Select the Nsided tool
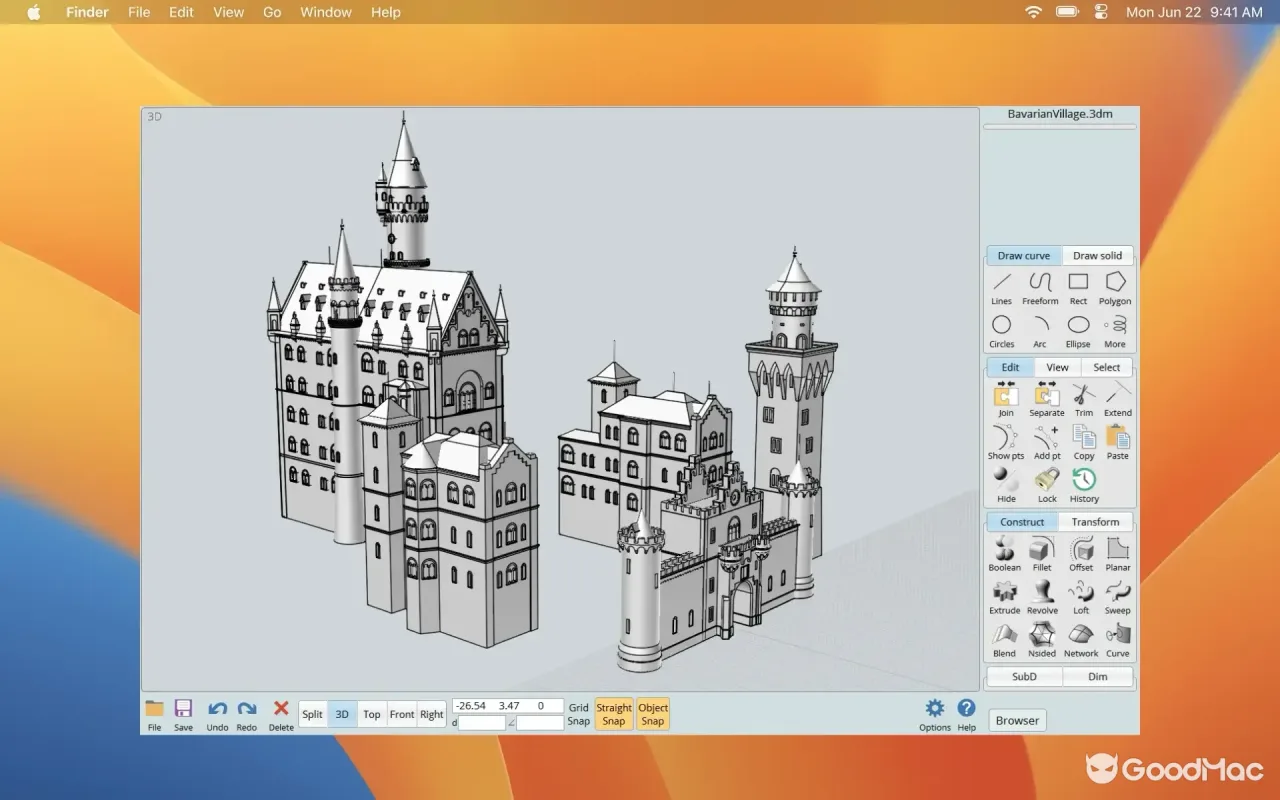Screen dimensions: 1280x800 click(1042, 641)
